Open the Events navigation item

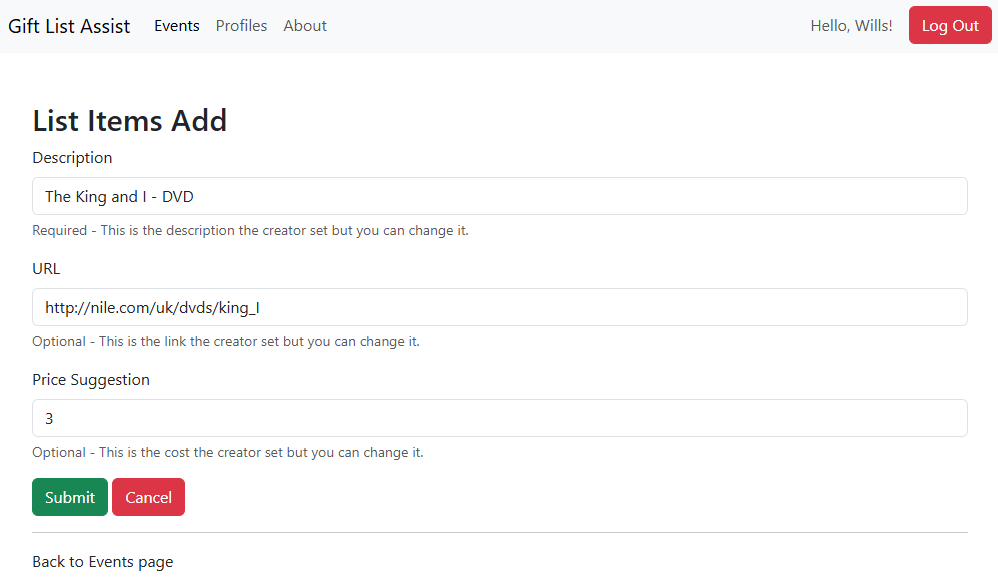(x=177, y=26)
